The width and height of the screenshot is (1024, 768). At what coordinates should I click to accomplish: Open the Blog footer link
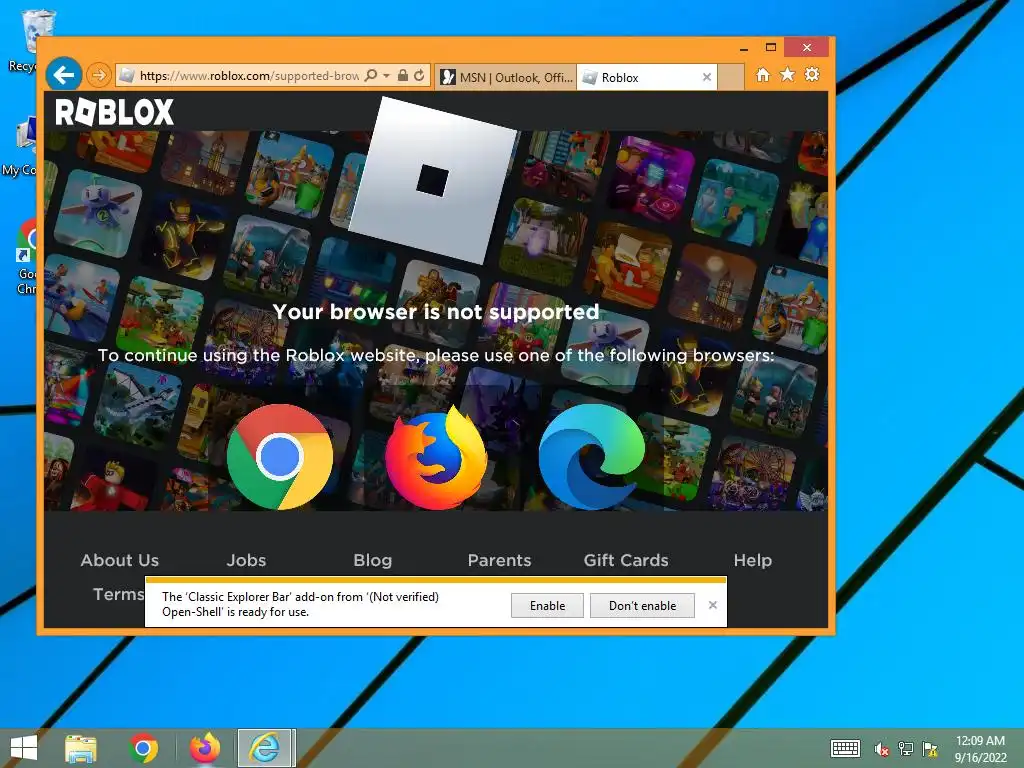tap(372, 560)
